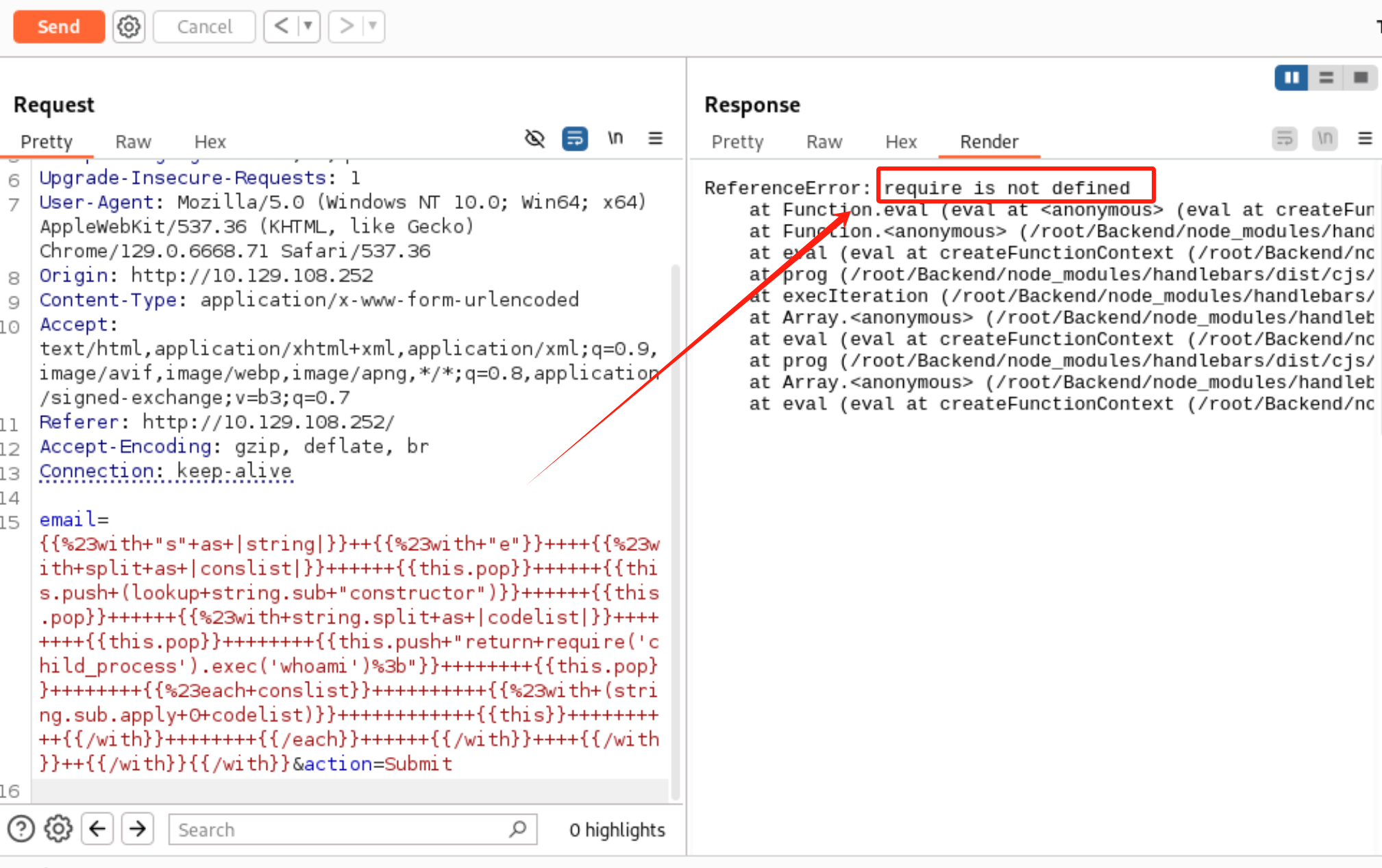This screenshot has height=868, width=1382.
Task: Click the Send settings gear icon
Action: (129, 27)
